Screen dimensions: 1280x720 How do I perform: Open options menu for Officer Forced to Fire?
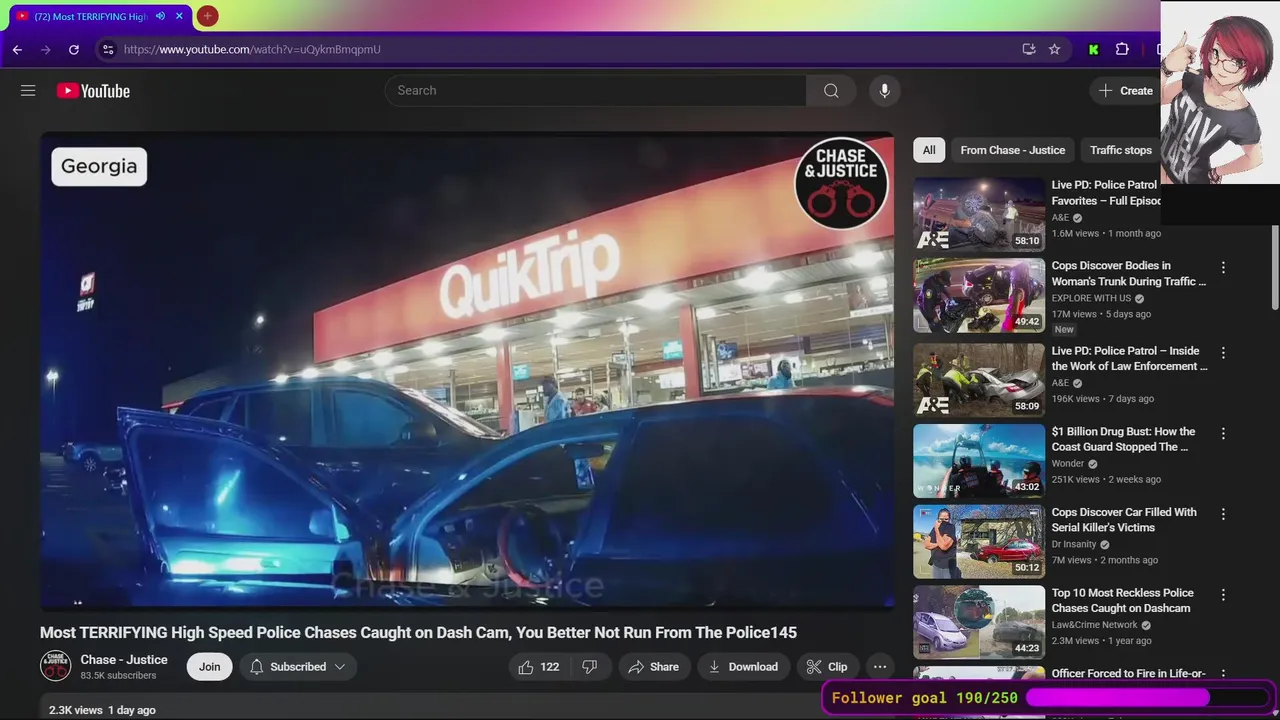point(1223,675)
